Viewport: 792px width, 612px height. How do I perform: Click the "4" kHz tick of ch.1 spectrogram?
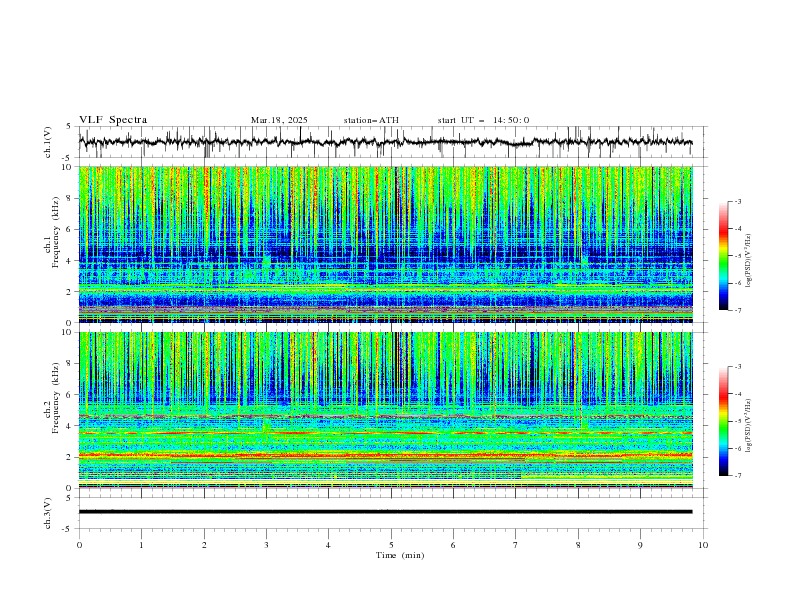[71, 261]
